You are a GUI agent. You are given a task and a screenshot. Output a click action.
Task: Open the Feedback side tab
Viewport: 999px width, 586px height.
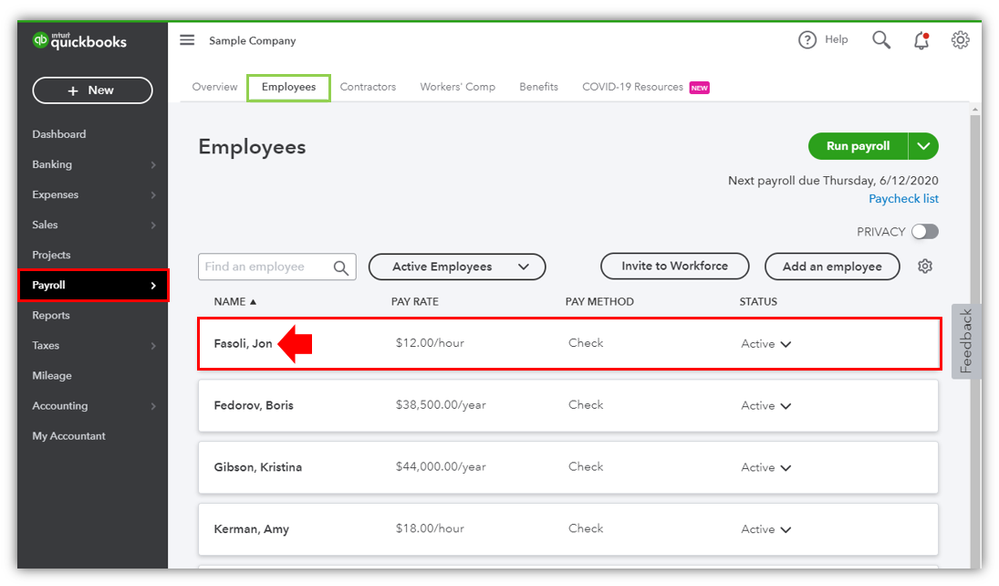coord(965,341)
